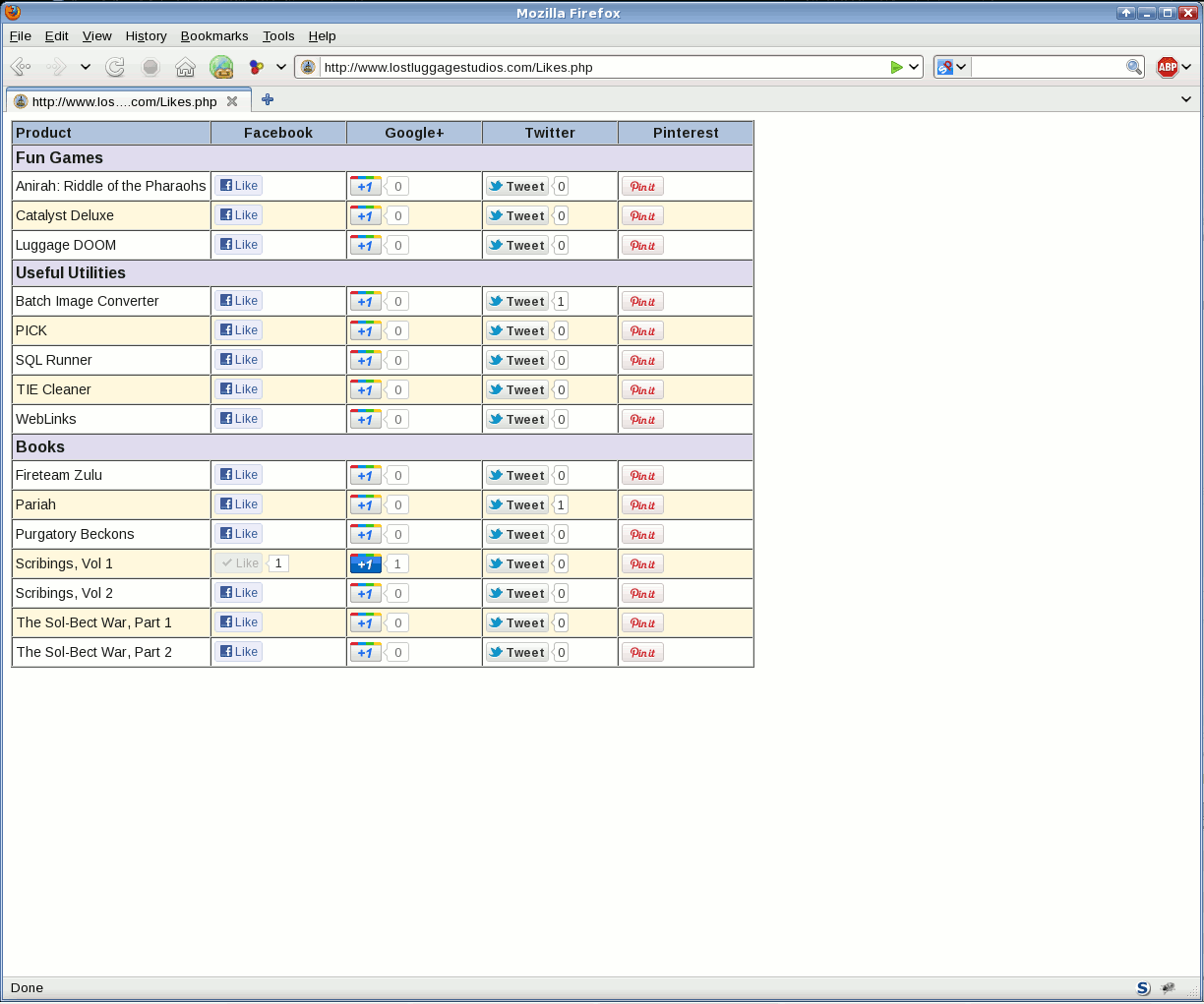Open the History menu
The width and height of the screenshot is (1204, 1004).
click(147, 36)
